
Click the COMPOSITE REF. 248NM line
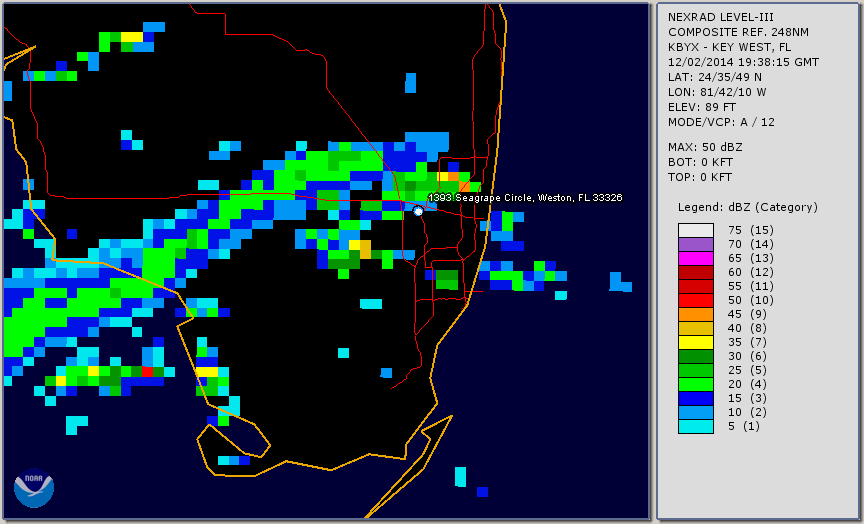[x=738, y=33]
